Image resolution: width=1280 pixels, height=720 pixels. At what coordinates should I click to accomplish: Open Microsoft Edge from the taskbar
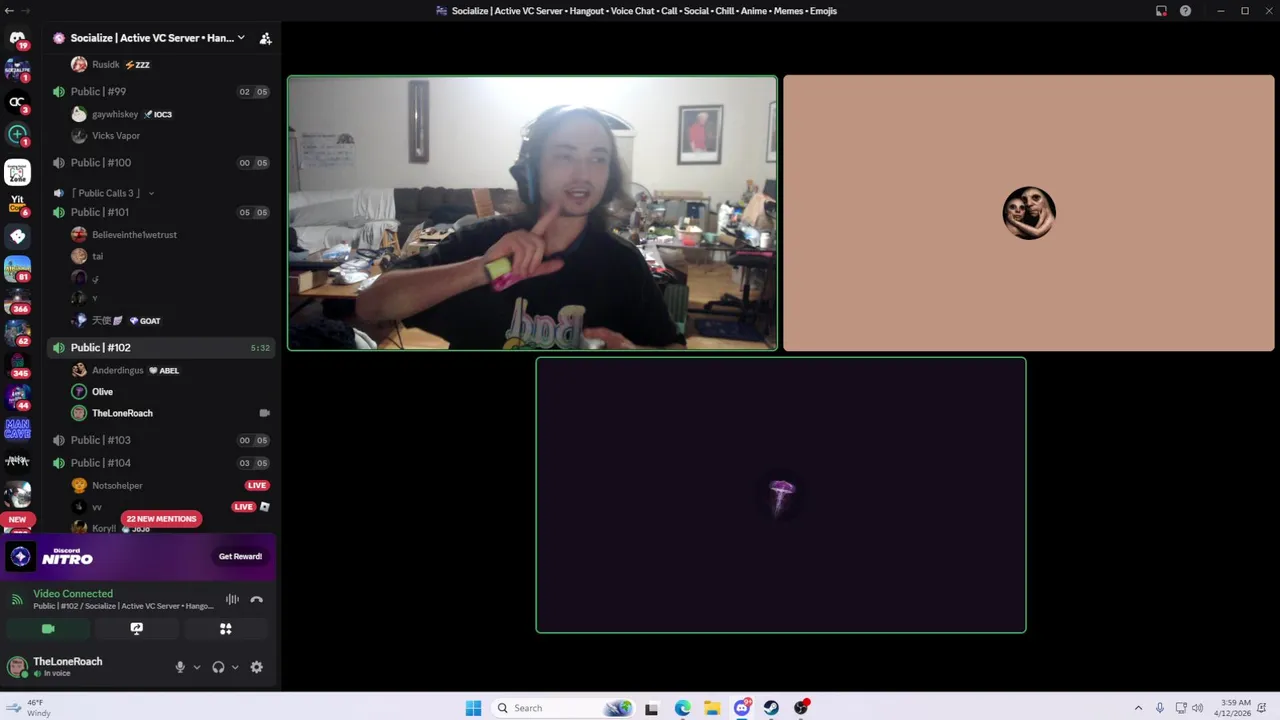682,708
